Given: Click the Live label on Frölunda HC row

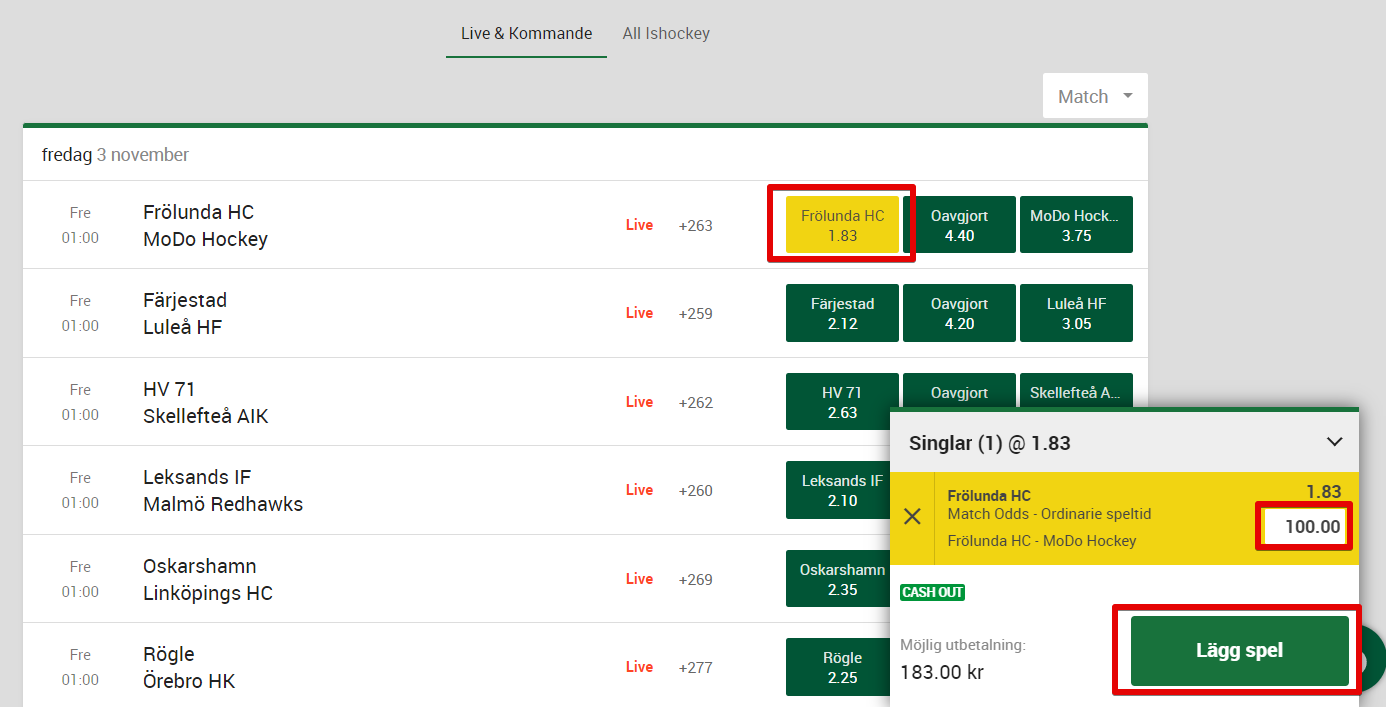Looking at the screenshot, I should [639, 225].
